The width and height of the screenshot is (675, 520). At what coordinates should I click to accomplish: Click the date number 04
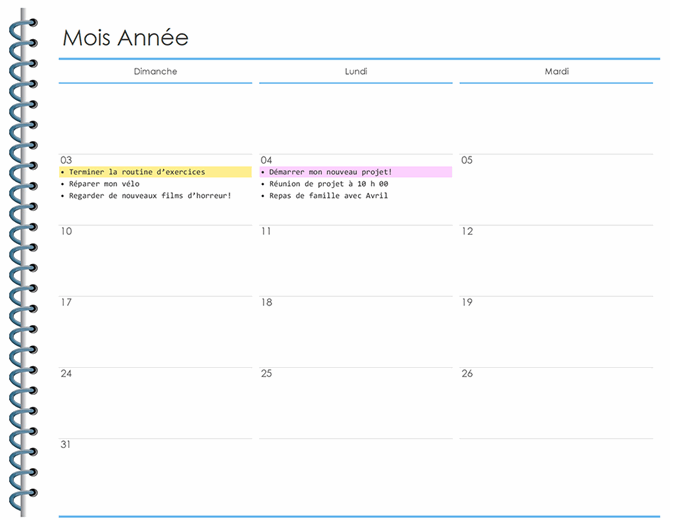coord(267,160)
